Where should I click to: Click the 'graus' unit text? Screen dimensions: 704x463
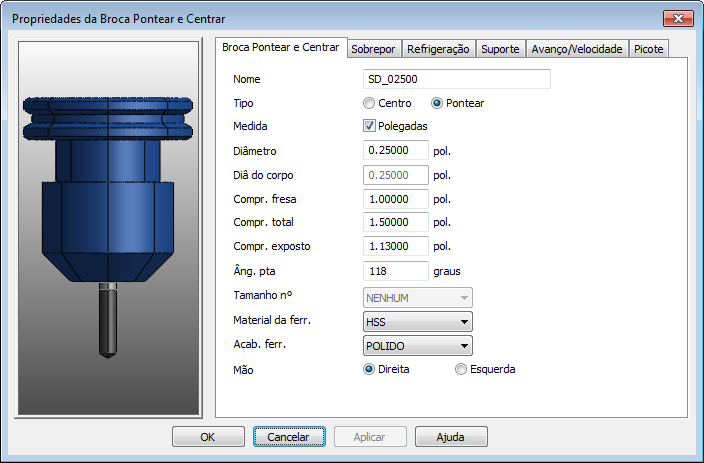447,271
